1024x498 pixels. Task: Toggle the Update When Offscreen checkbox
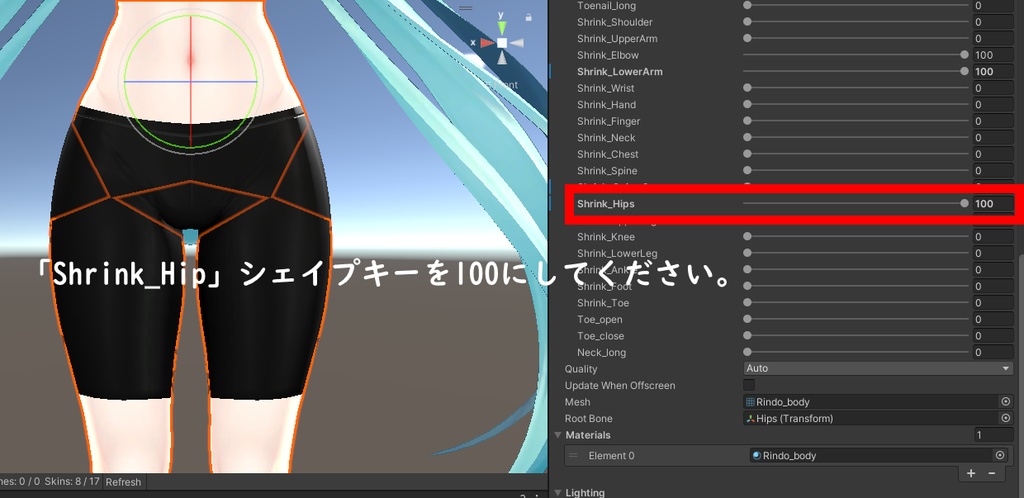pos(749,385)
